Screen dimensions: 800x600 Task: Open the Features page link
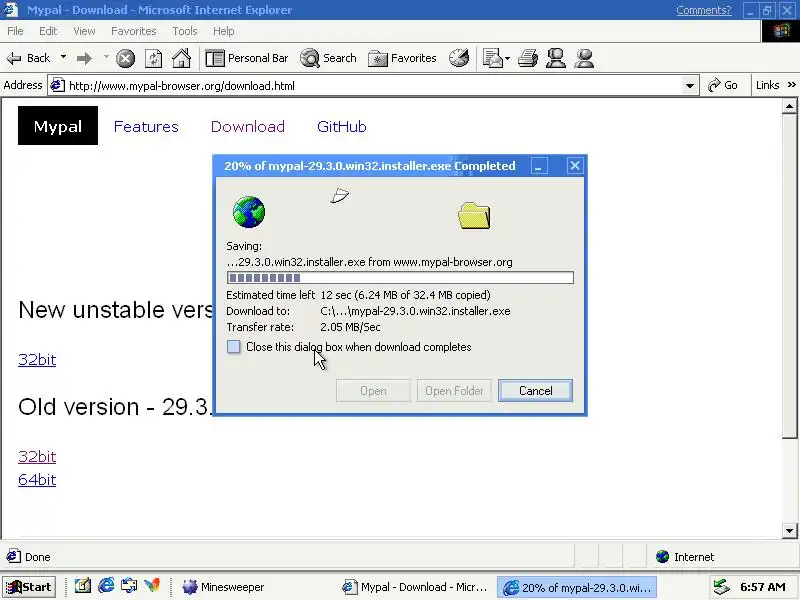coord(146,127)
